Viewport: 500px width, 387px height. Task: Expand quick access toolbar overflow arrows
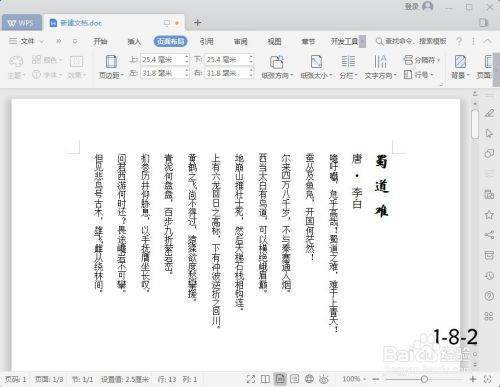pos(59,41)
